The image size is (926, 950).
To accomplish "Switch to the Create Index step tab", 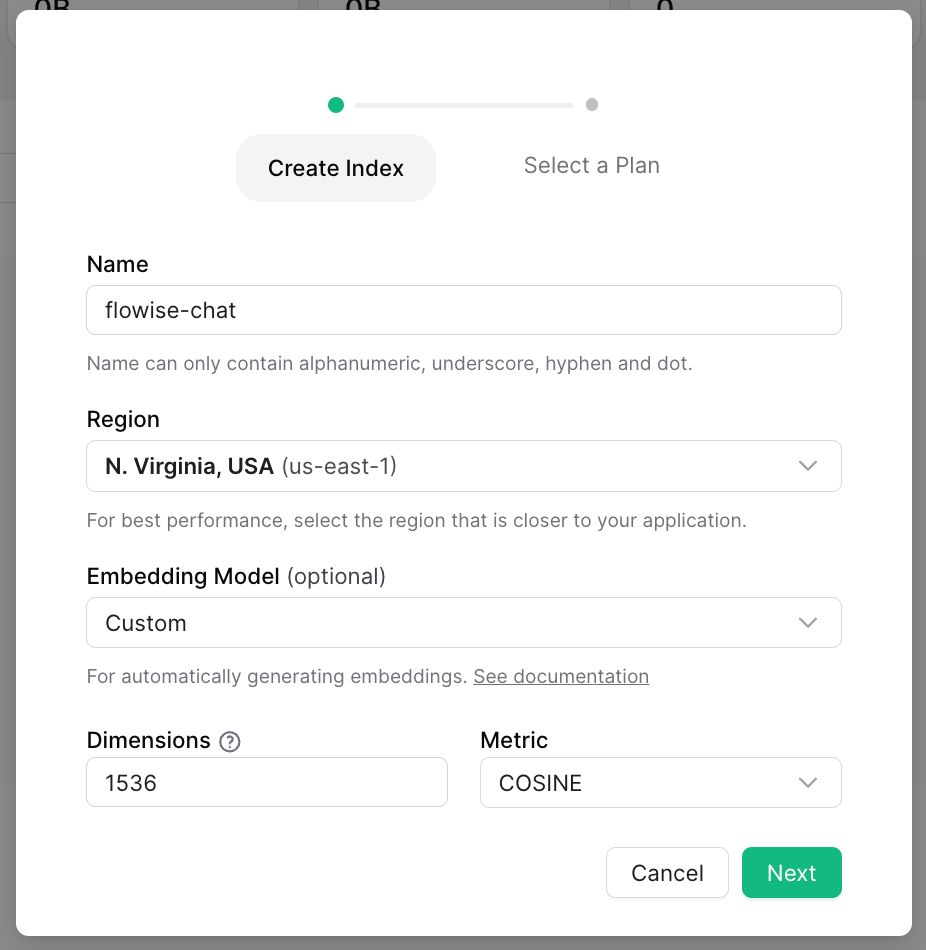I will 336,168.
